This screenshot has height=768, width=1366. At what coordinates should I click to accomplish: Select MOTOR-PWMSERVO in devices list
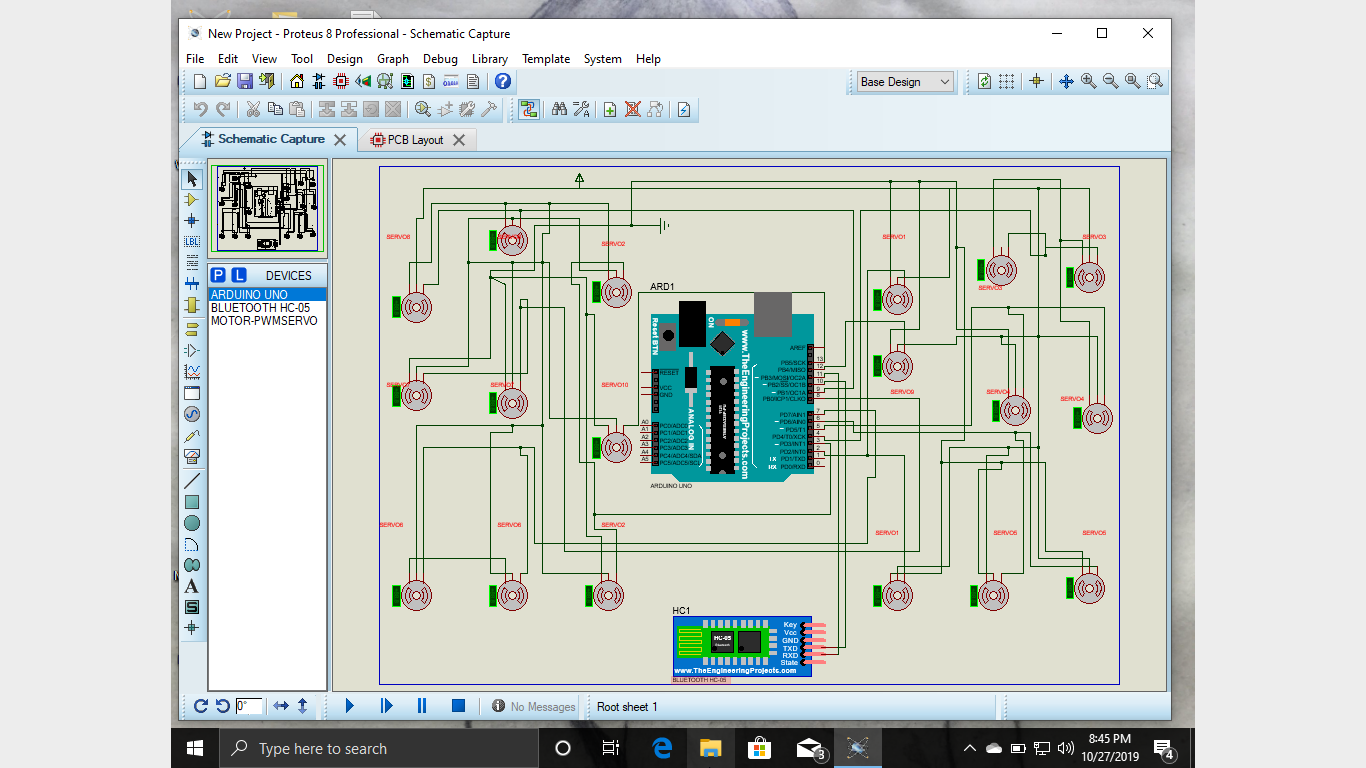tap(267, 321)
